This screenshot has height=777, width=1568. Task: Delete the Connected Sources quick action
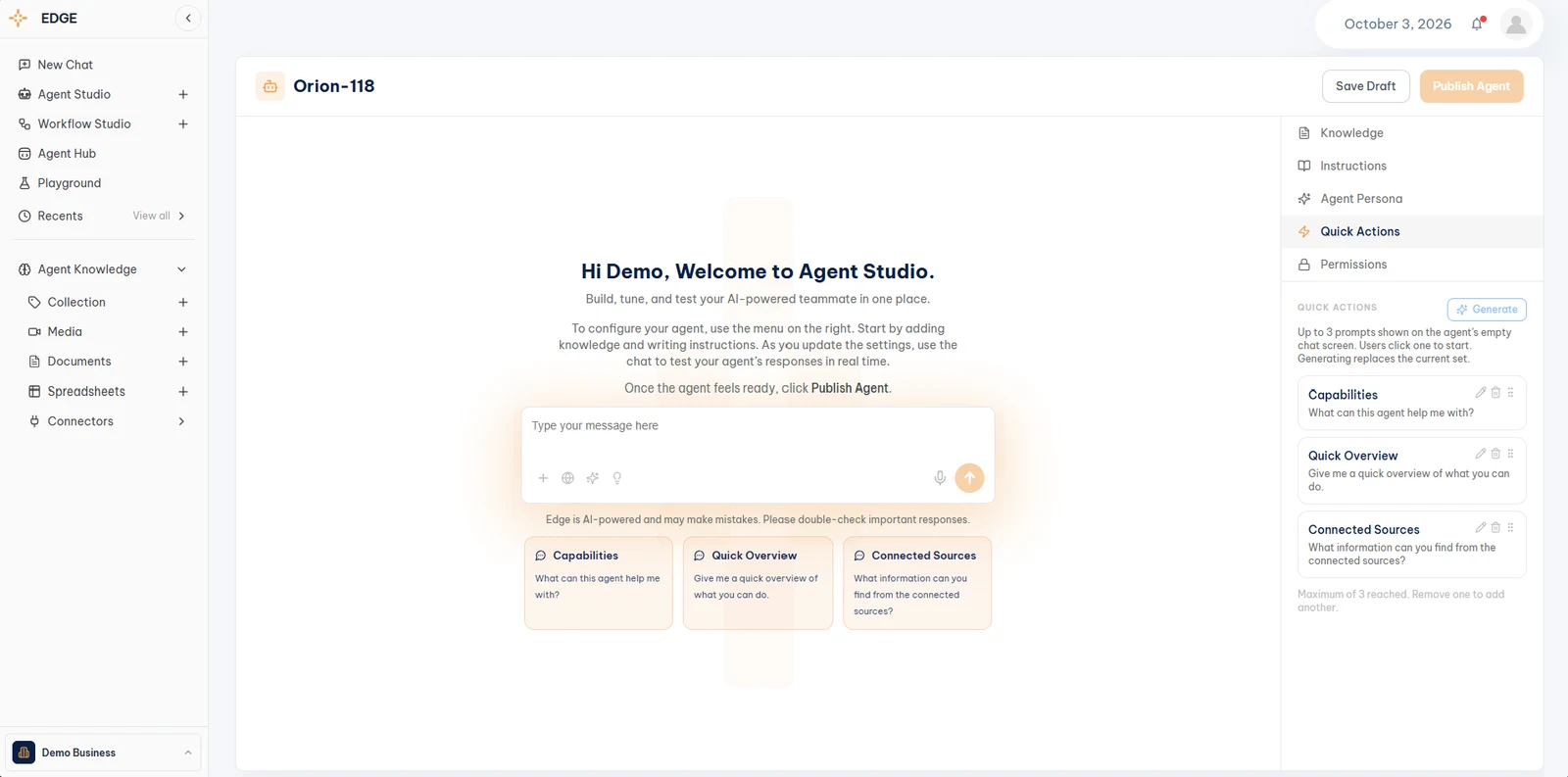click(1495, 527)
